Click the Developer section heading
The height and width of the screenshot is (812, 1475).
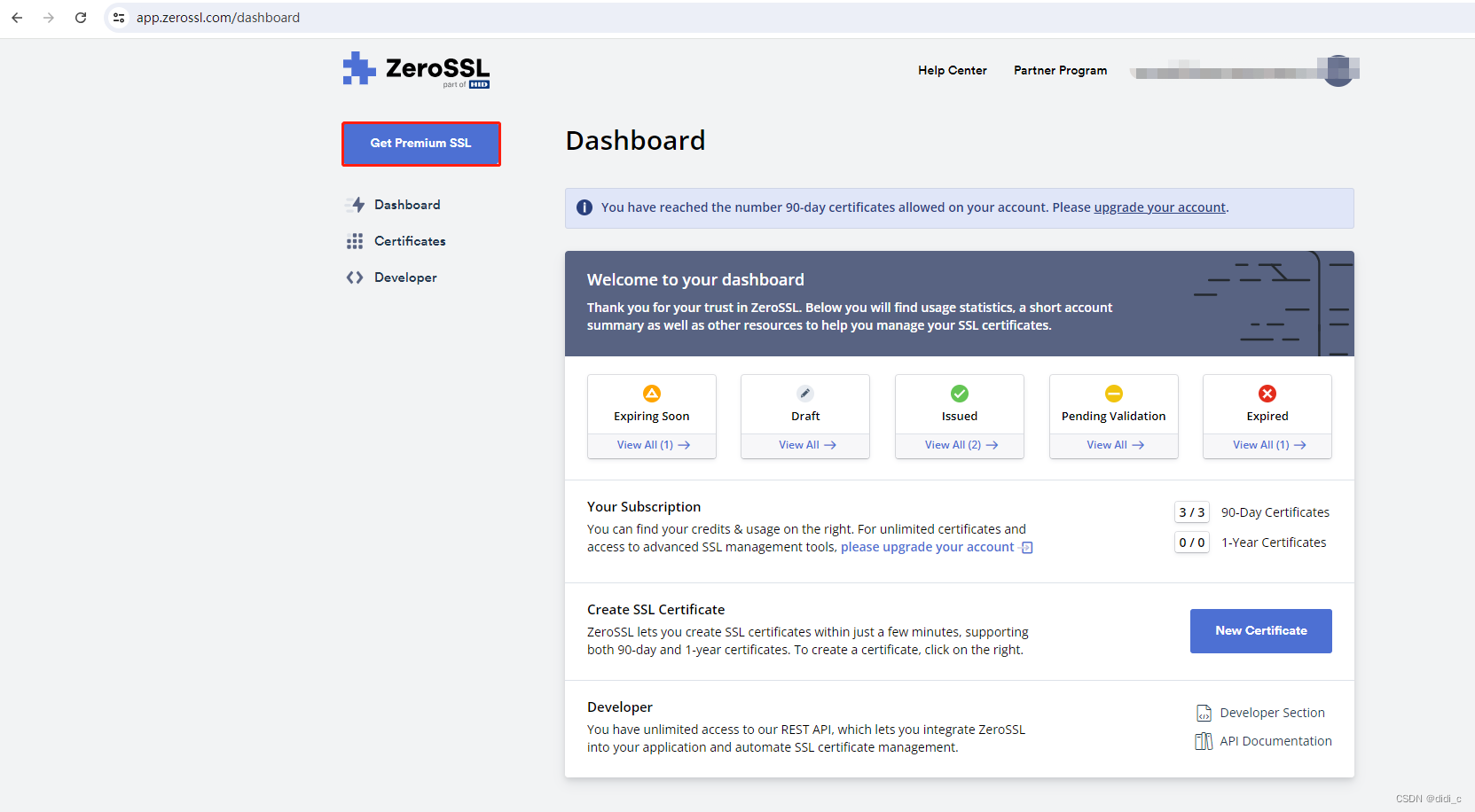tap(620, 707)
